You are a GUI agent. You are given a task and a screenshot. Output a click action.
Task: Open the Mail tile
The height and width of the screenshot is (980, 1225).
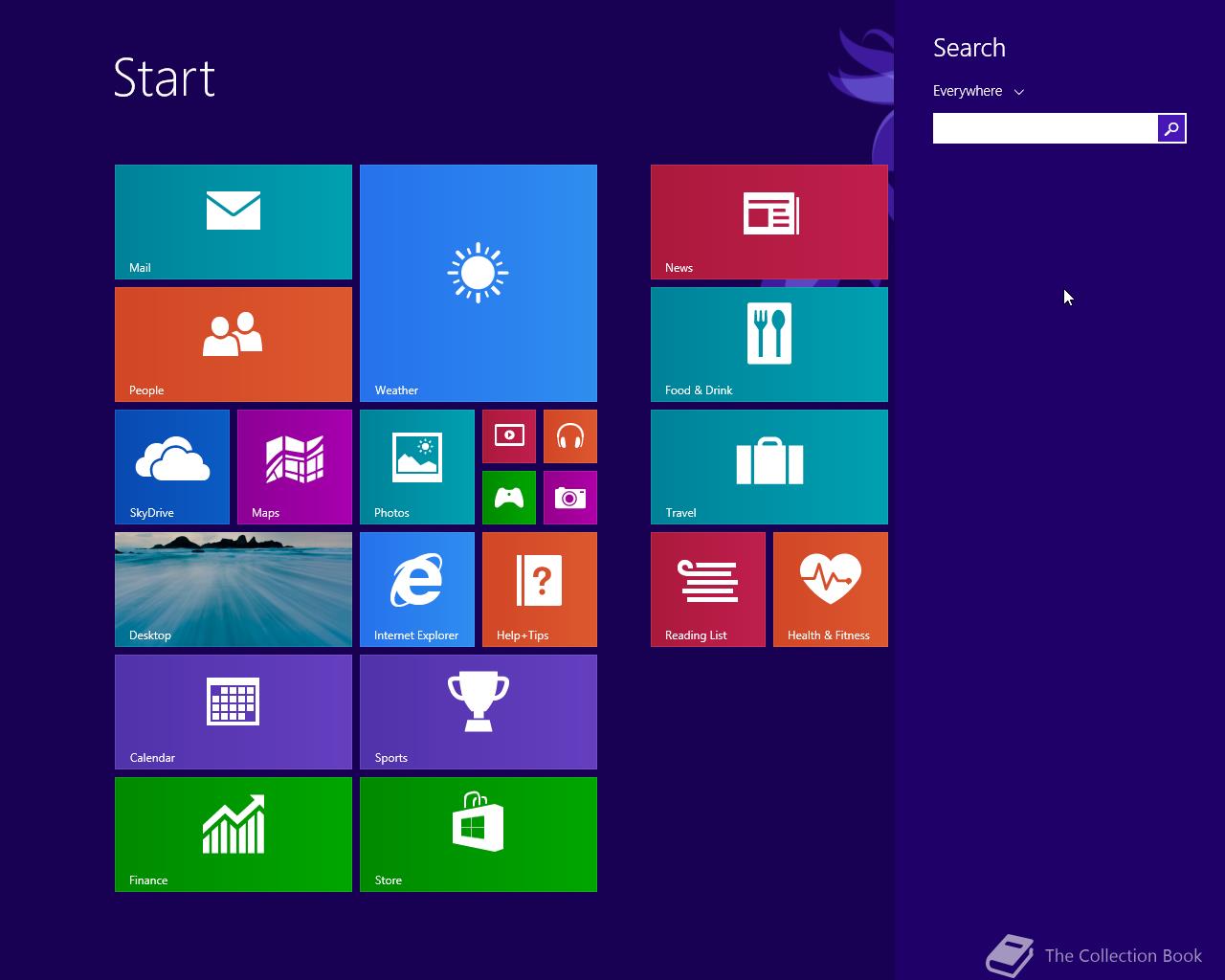tap(234, 222)
